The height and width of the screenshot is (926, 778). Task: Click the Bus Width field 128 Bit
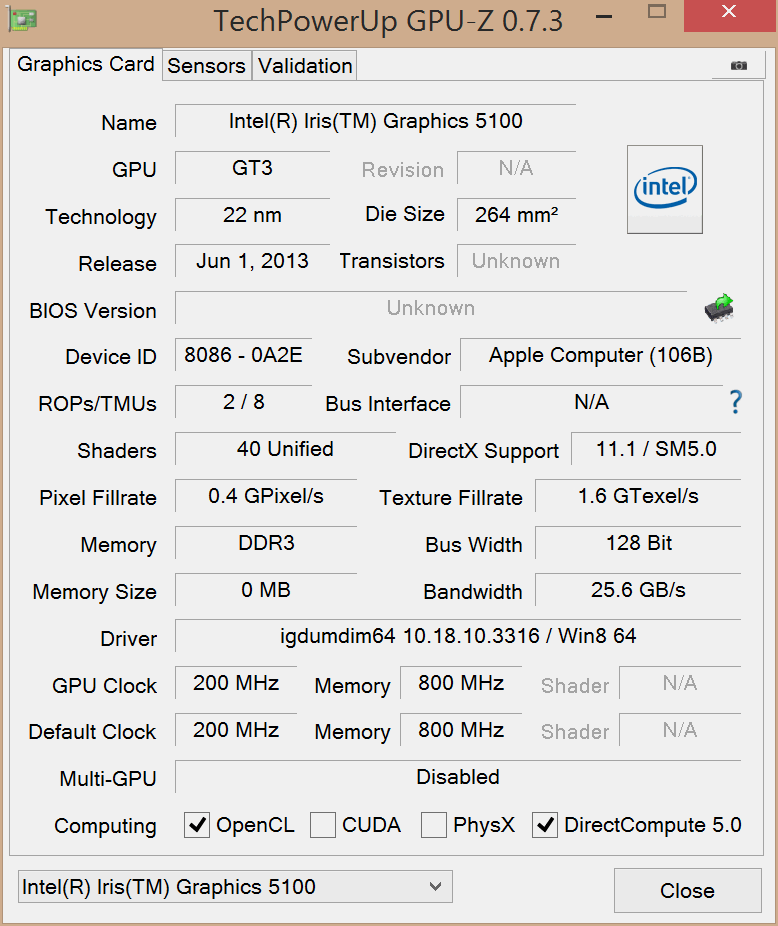click(639, 543)
